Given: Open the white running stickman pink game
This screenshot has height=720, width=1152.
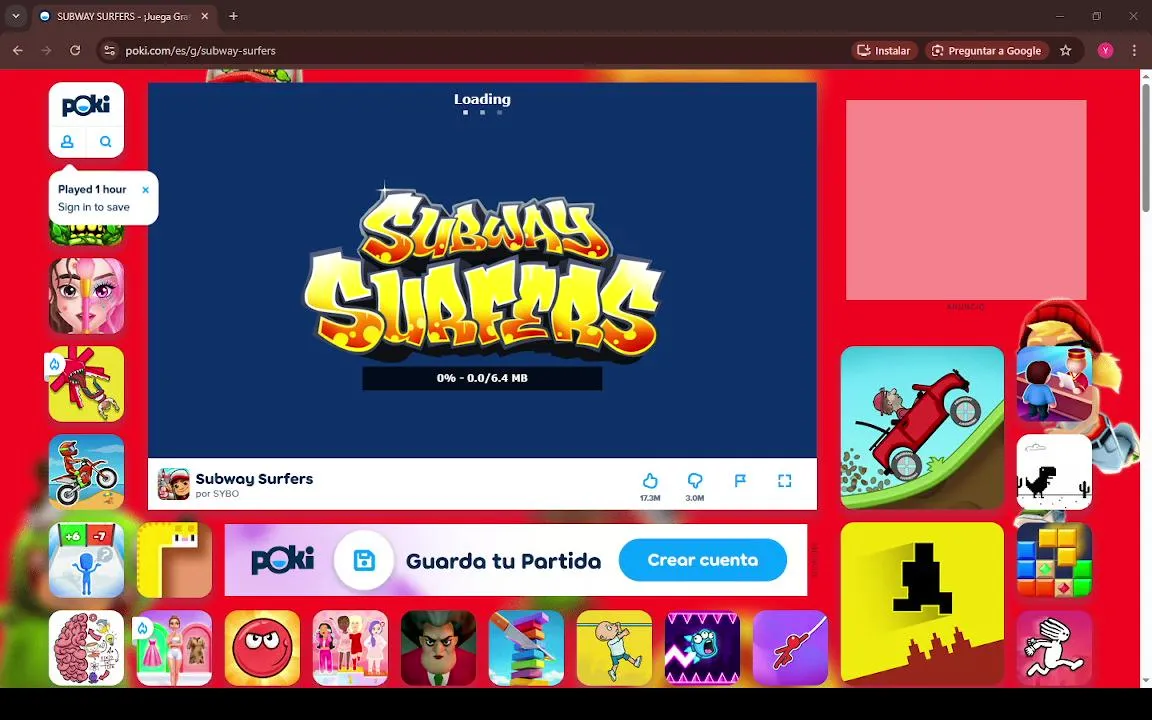Looking at the screenshot, I should 1054,648.
